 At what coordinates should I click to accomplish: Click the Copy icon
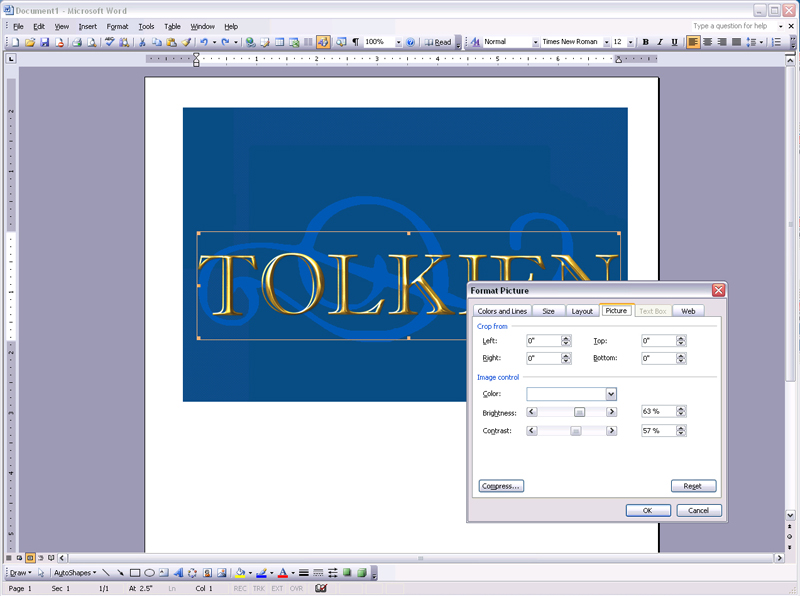157,42
